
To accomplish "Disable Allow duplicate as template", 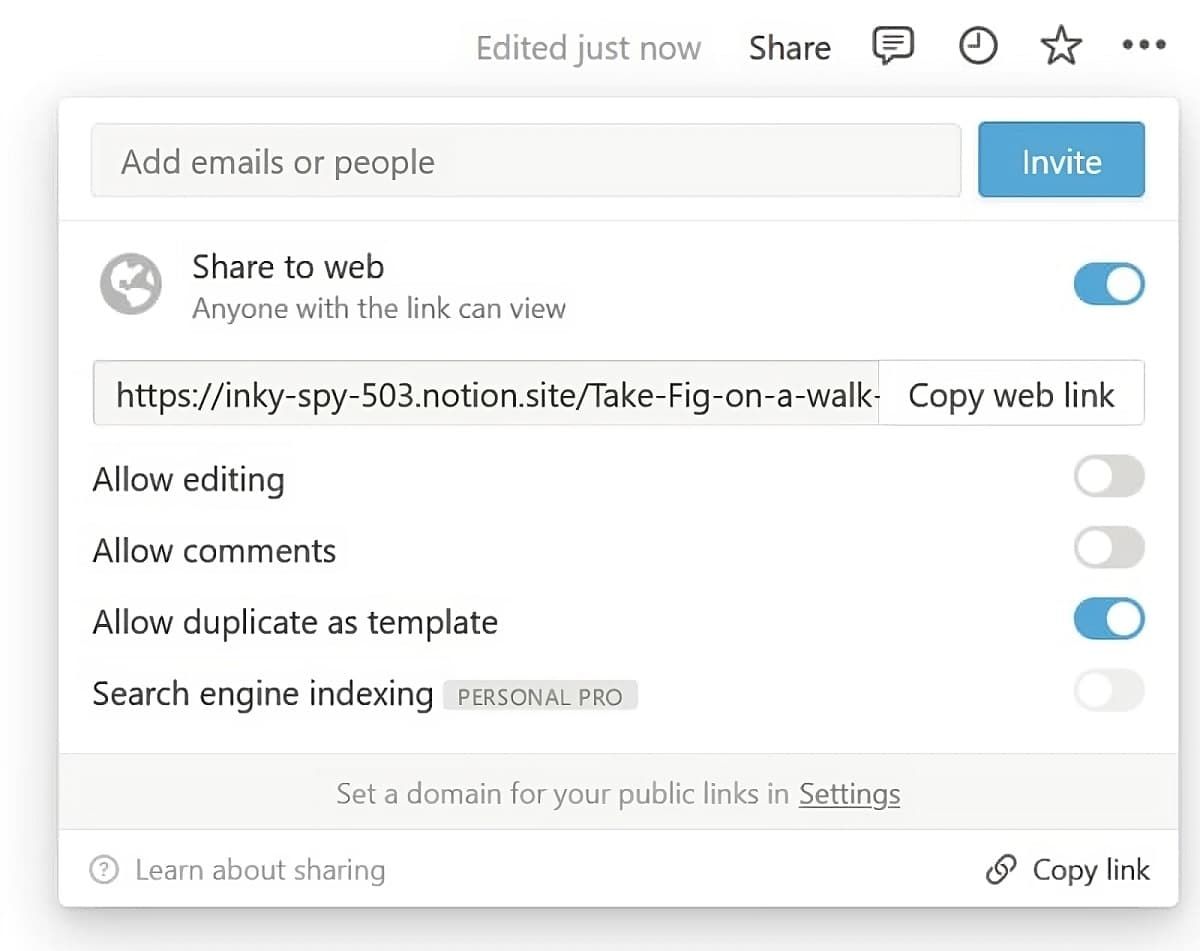I will point(1108,619).
